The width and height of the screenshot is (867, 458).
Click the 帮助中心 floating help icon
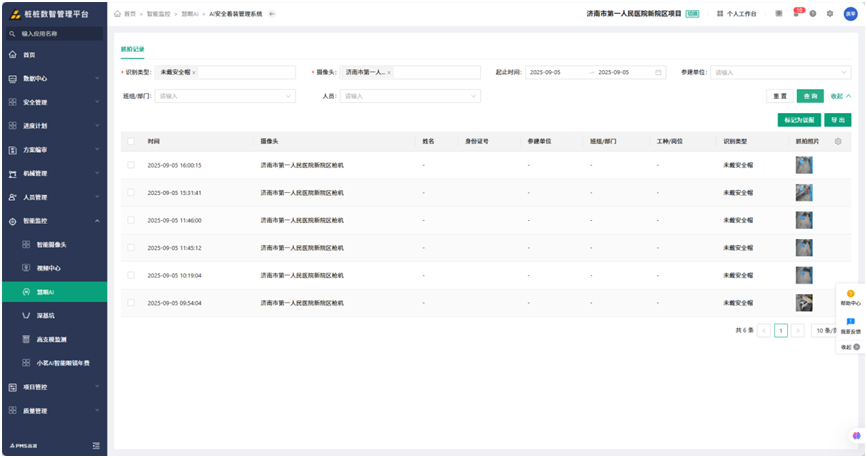point(850,297)
